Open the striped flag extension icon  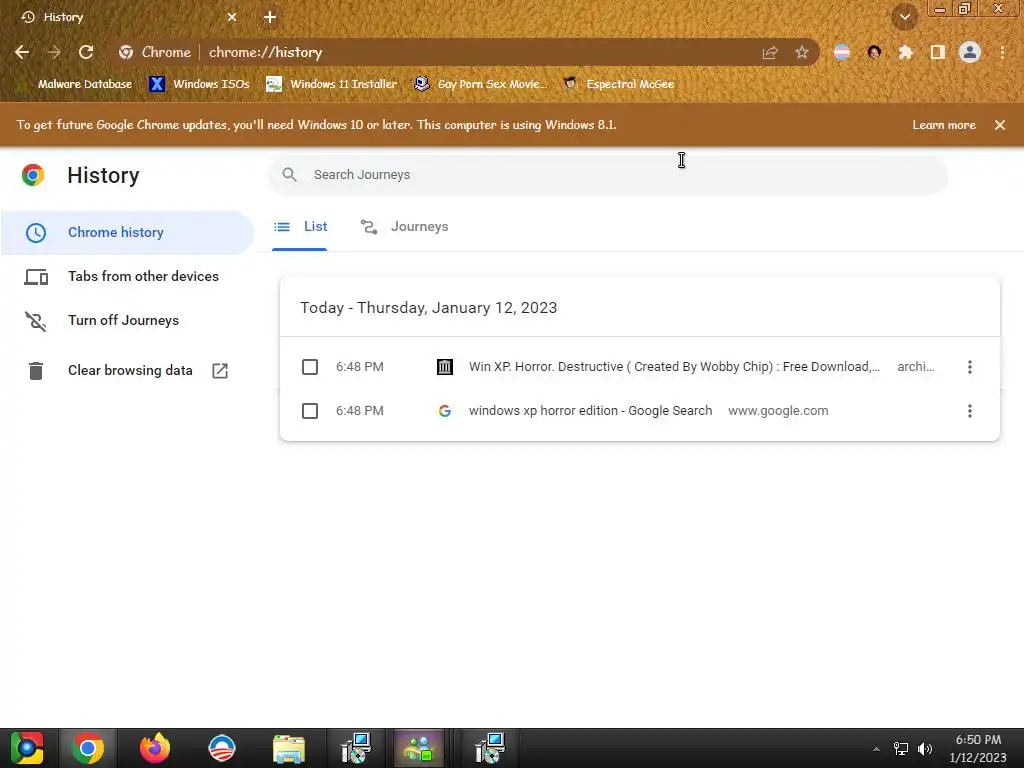[x=842, y=52]
